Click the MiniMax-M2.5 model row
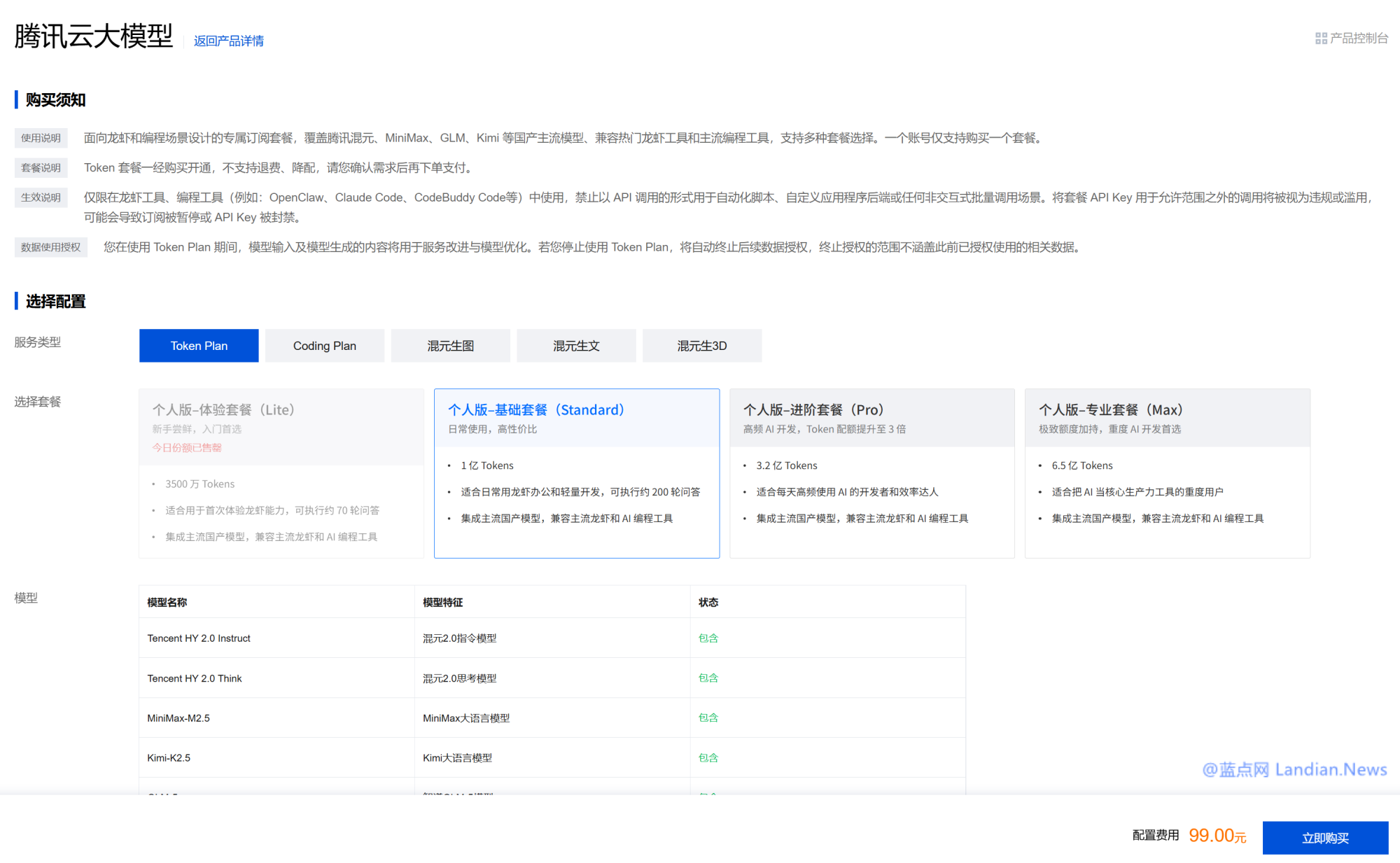1400x863 pixels. 178,717
